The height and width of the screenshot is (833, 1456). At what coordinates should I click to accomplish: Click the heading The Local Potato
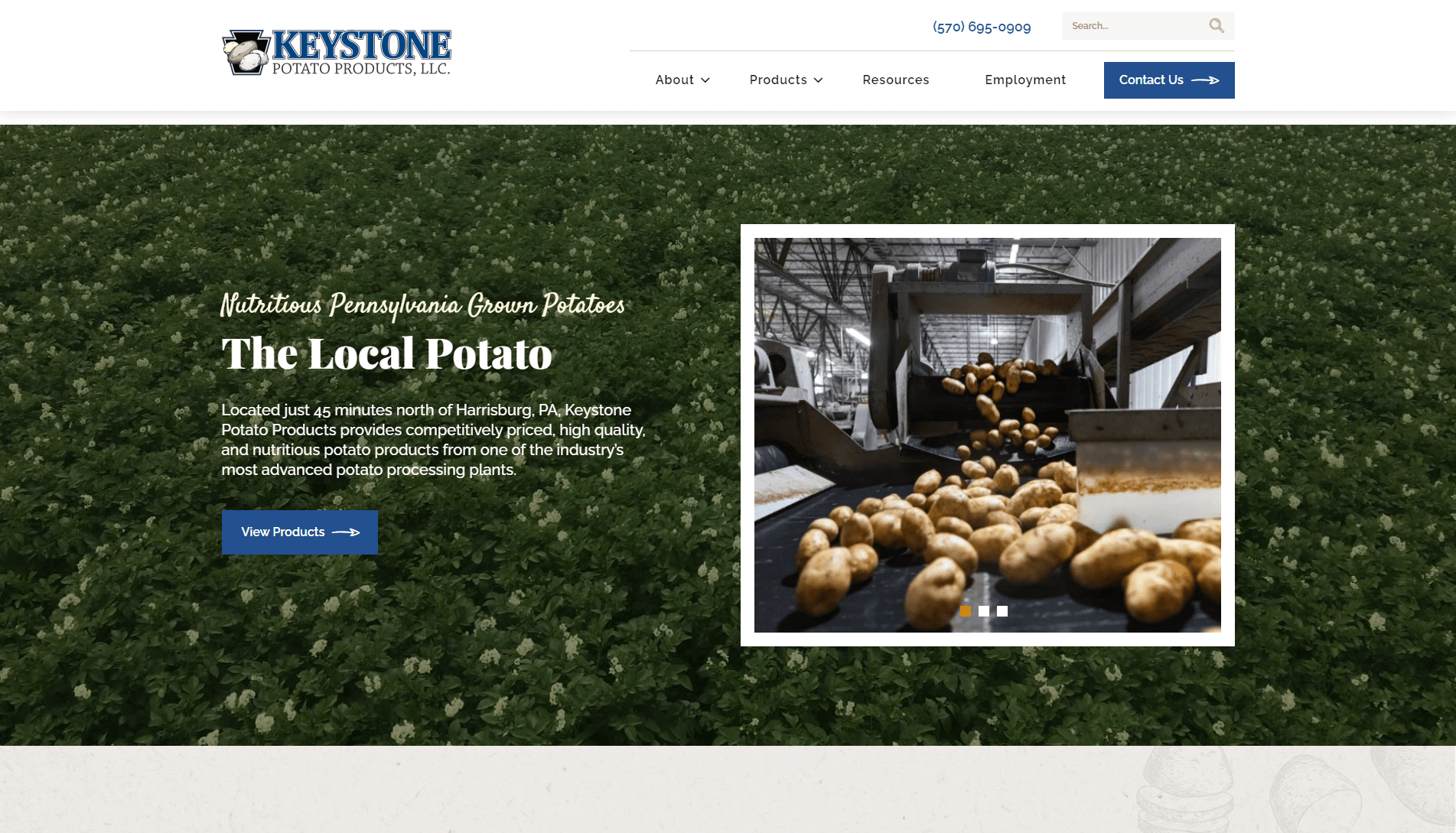(386, 353)
